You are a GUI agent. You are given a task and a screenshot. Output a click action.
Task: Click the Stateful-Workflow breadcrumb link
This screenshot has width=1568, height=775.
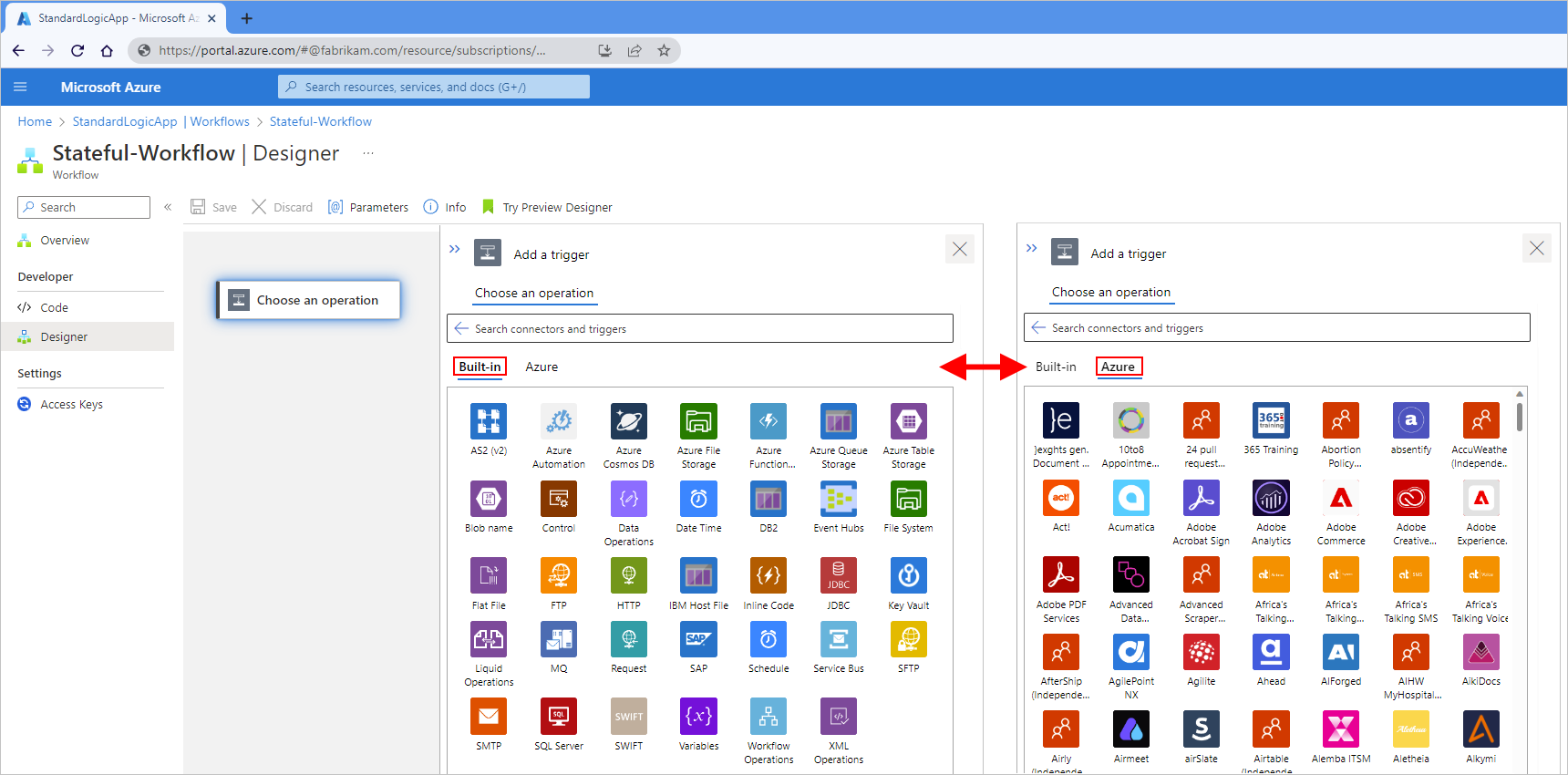(x=321, y=121)
